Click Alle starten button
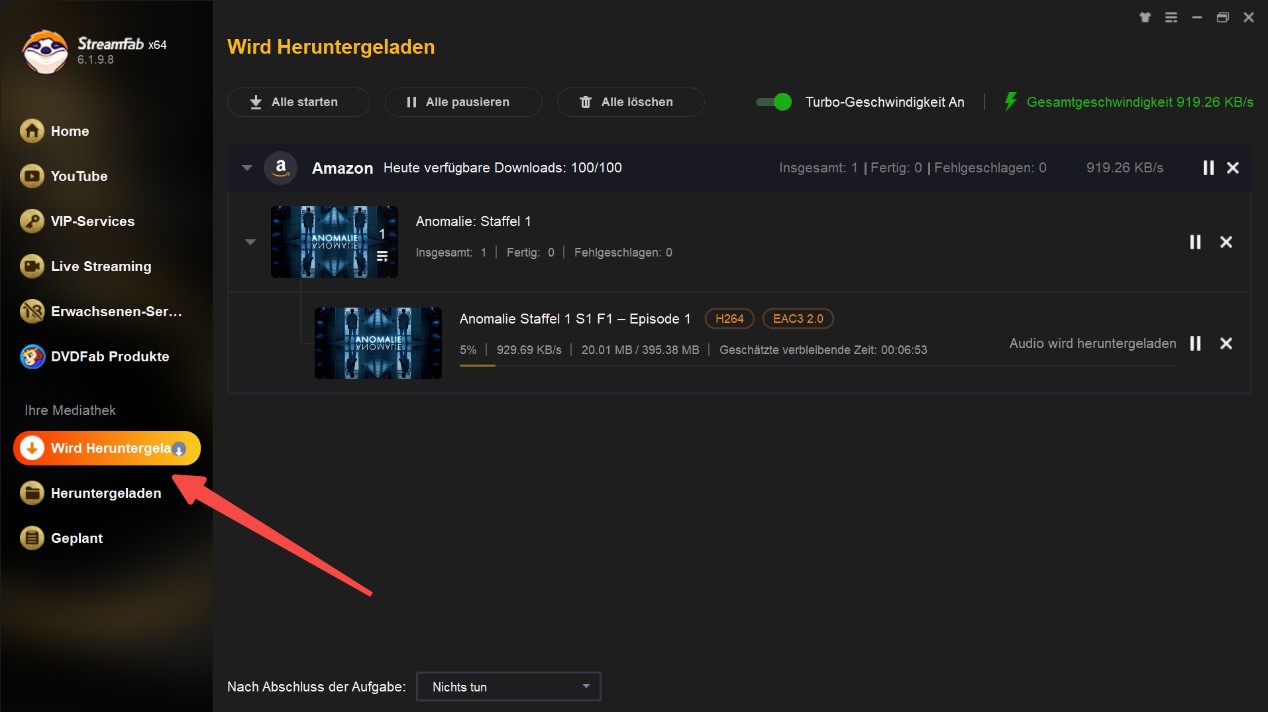The image size is (1268, 712). point(298,102)
